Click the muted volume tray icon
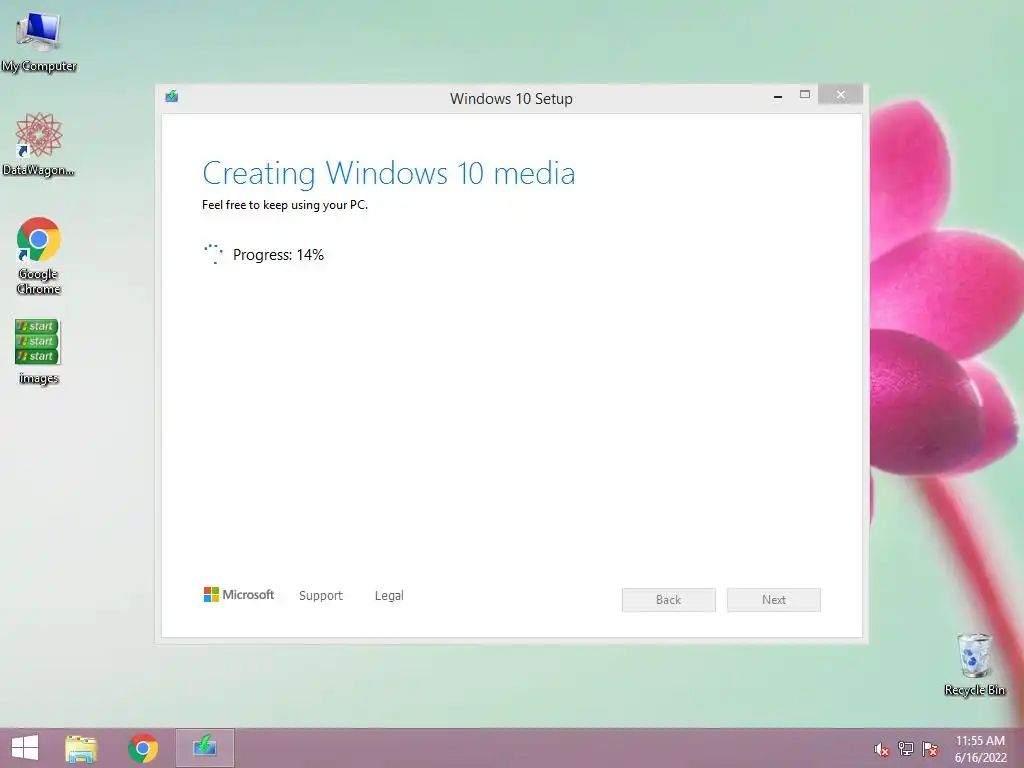The image size is (1024, 768). coord(882,749)
